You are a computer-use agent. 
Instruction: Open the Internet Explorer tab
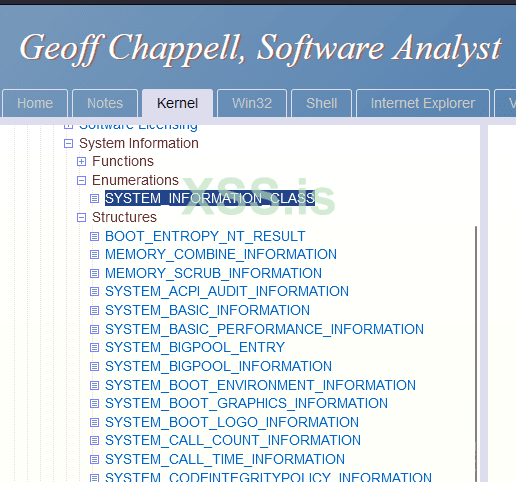423,103
